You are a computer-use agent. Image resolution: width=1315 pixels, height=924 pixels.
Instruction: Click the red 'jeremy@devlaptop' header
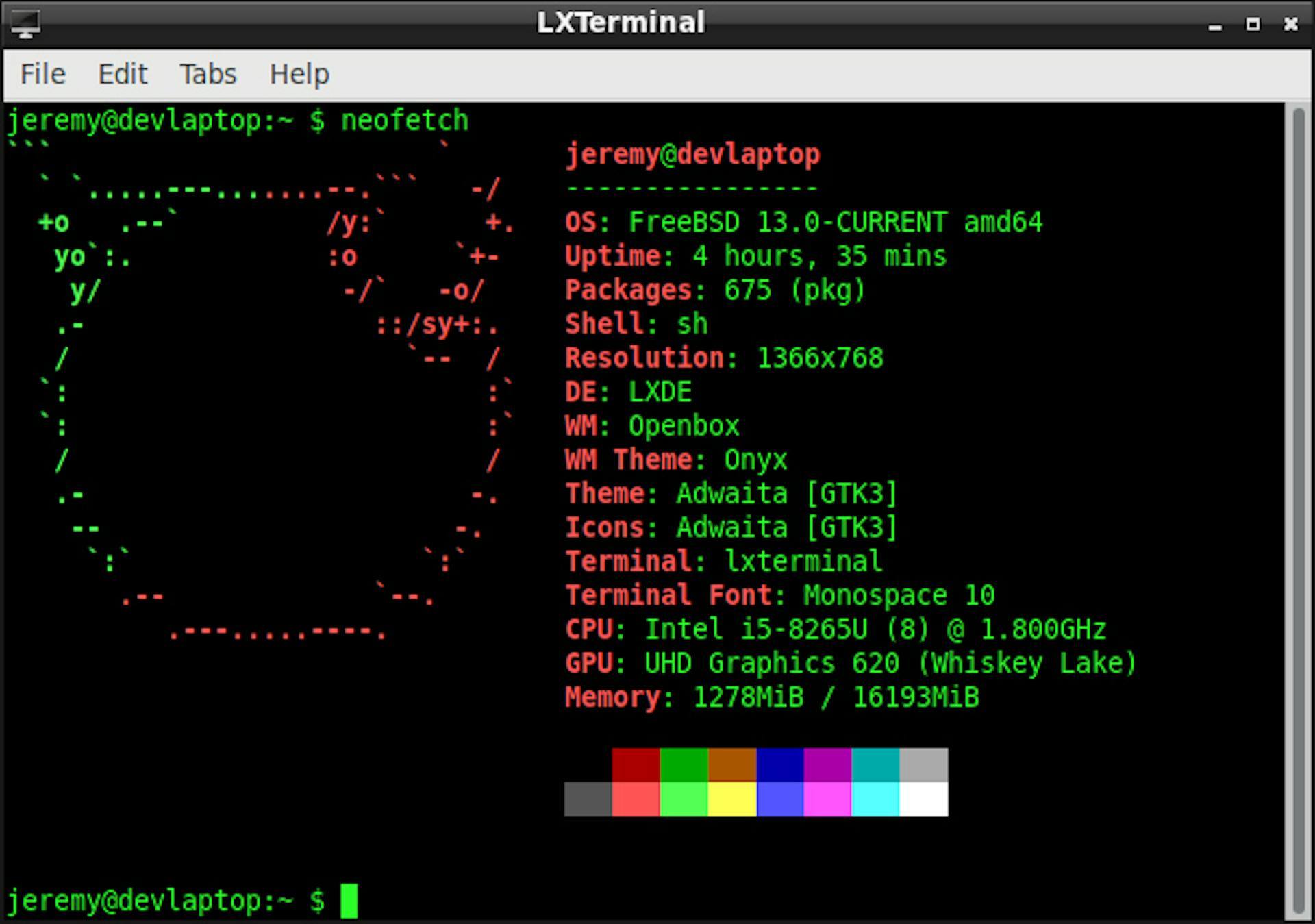[x=692, y=155]
